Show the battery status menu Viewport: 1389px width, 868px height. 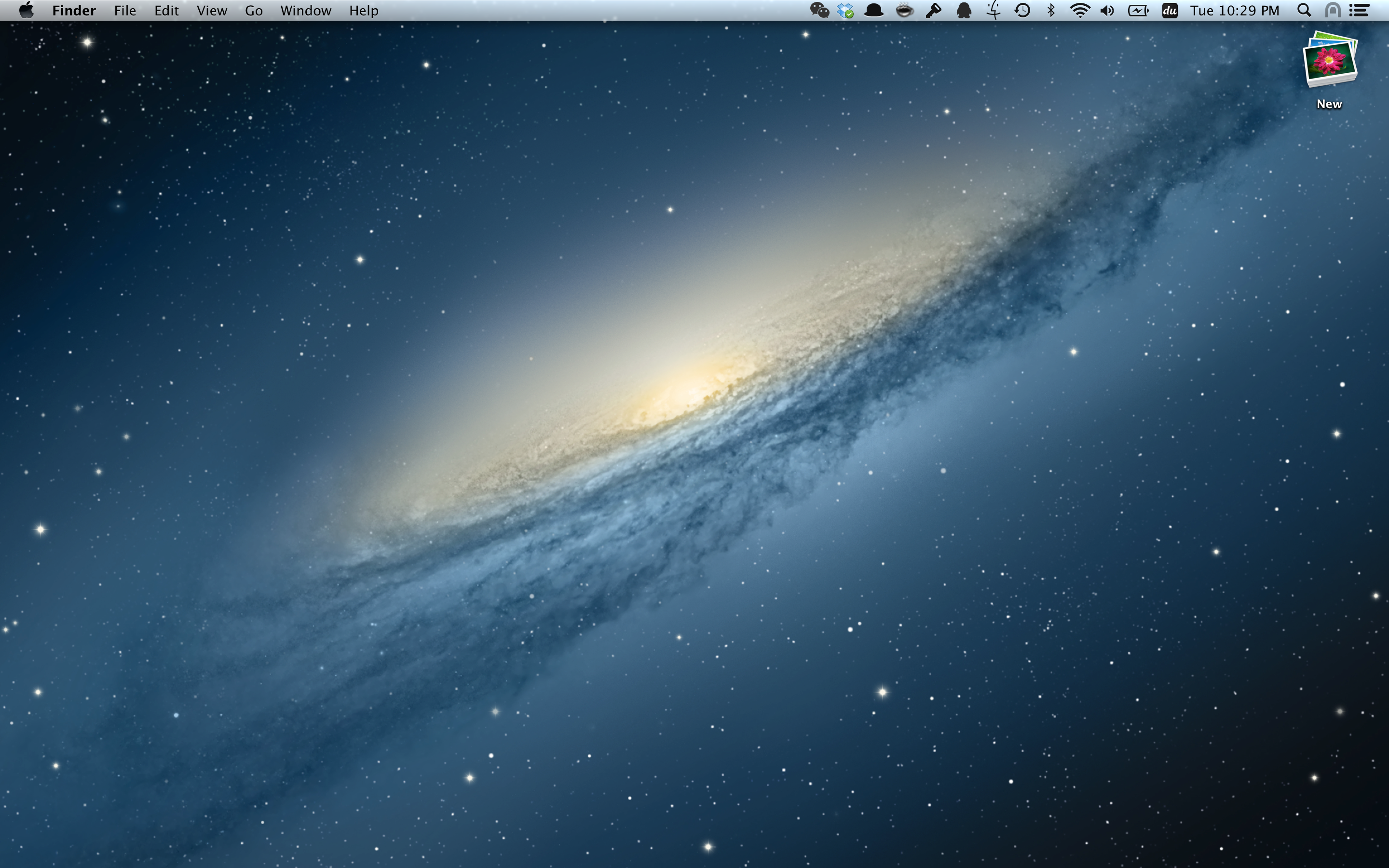coord(1138,10)
